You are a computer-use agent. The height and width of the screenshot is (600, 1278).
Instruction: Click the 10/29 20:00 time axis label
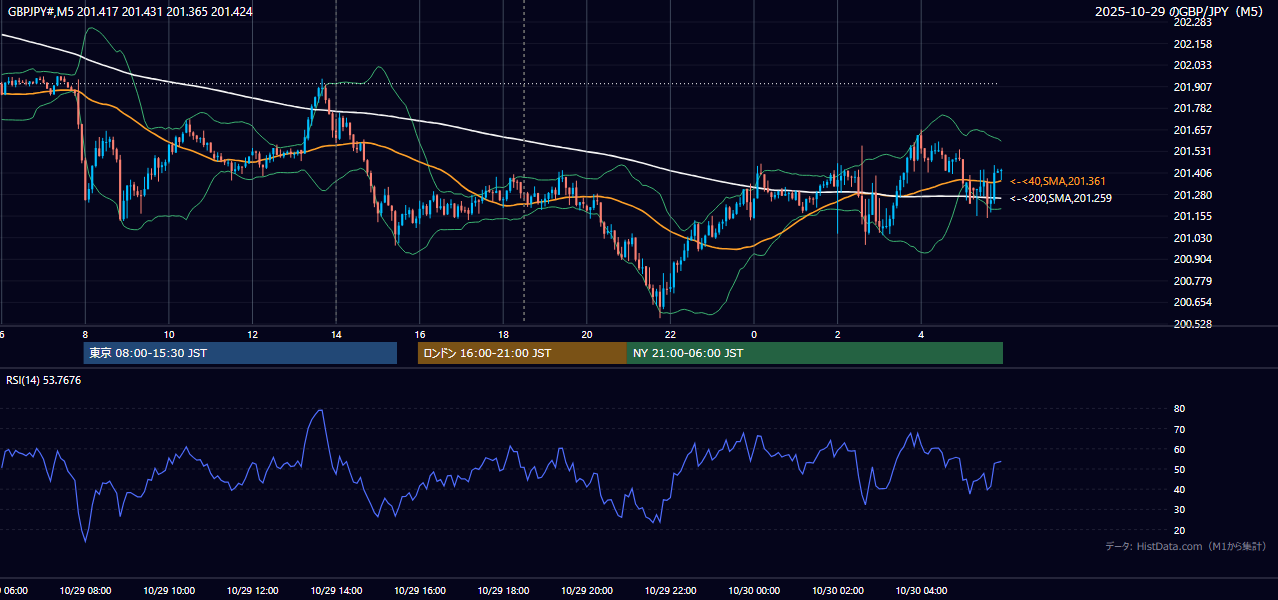coord(587,591)
